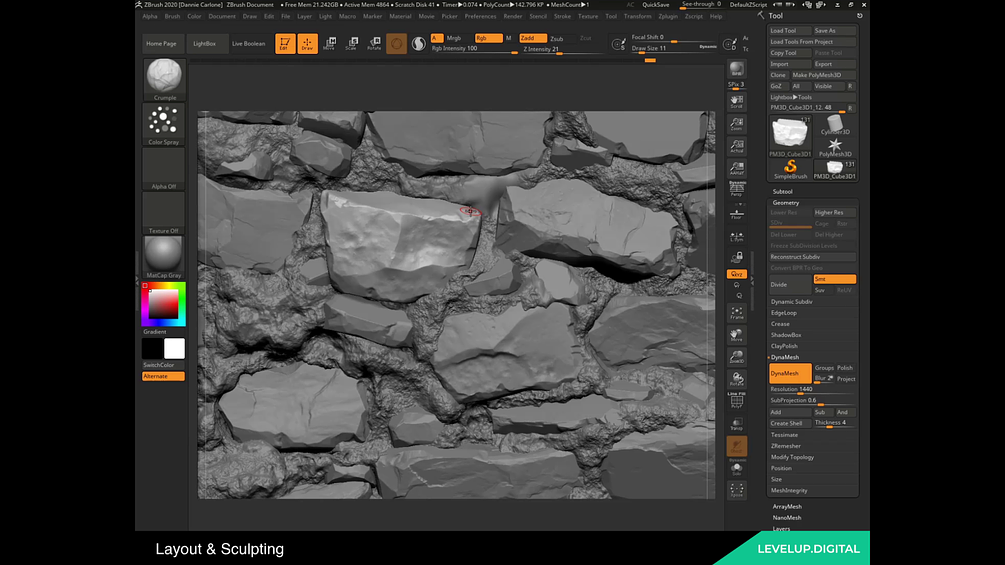Select the Move gizmo mode icon

[329, 44]
